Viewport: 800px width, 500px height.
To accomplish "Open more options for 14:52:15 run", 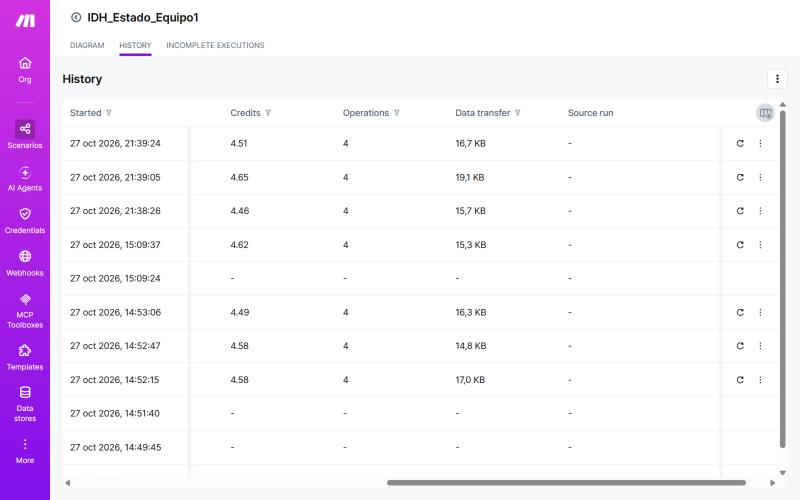I will 760,380.
